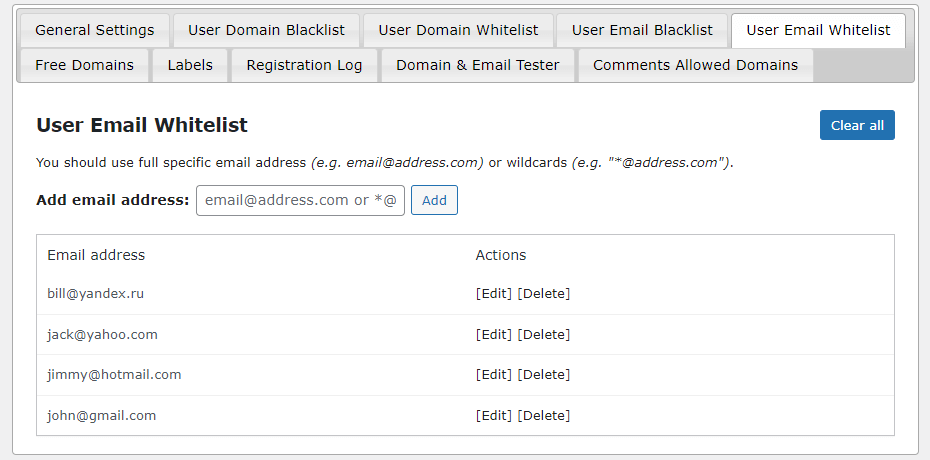Focus the Add email address field

tap(300, 200)
